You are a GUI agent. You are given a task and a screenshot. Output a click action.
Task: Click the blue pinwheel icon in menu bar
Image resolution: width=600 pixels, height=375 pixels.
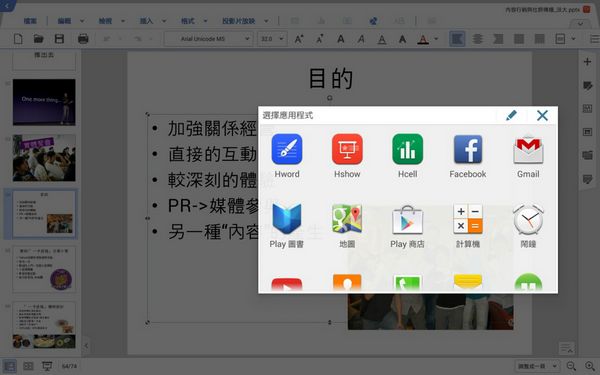pos(373,21)
